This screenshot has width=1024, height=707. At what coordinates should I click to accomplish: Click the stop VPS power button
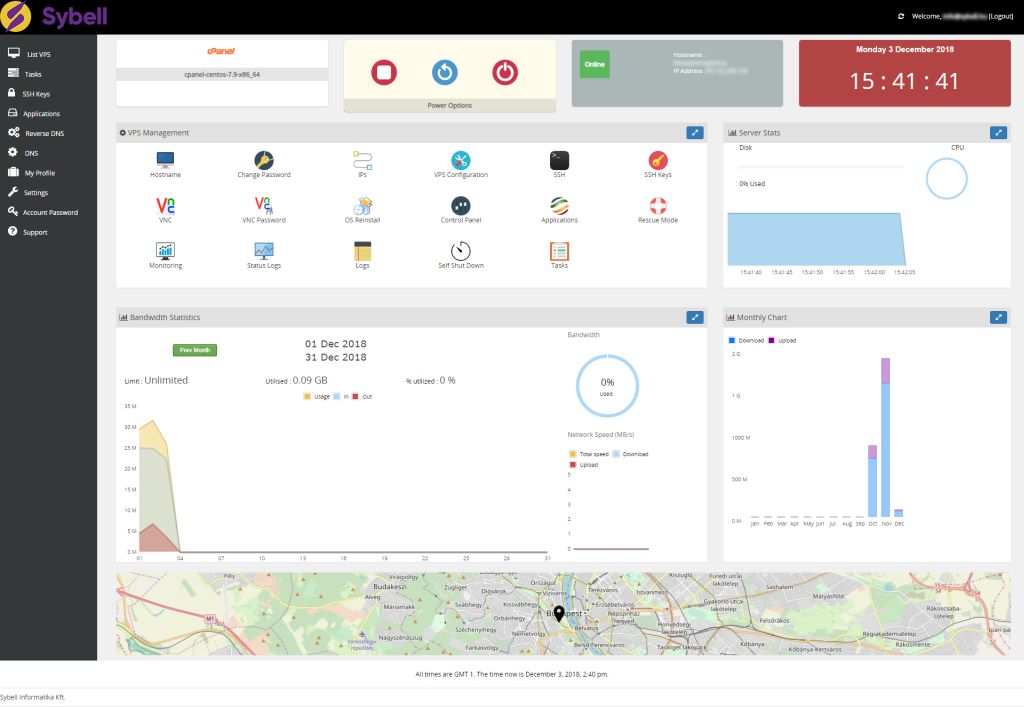[384, 72]
